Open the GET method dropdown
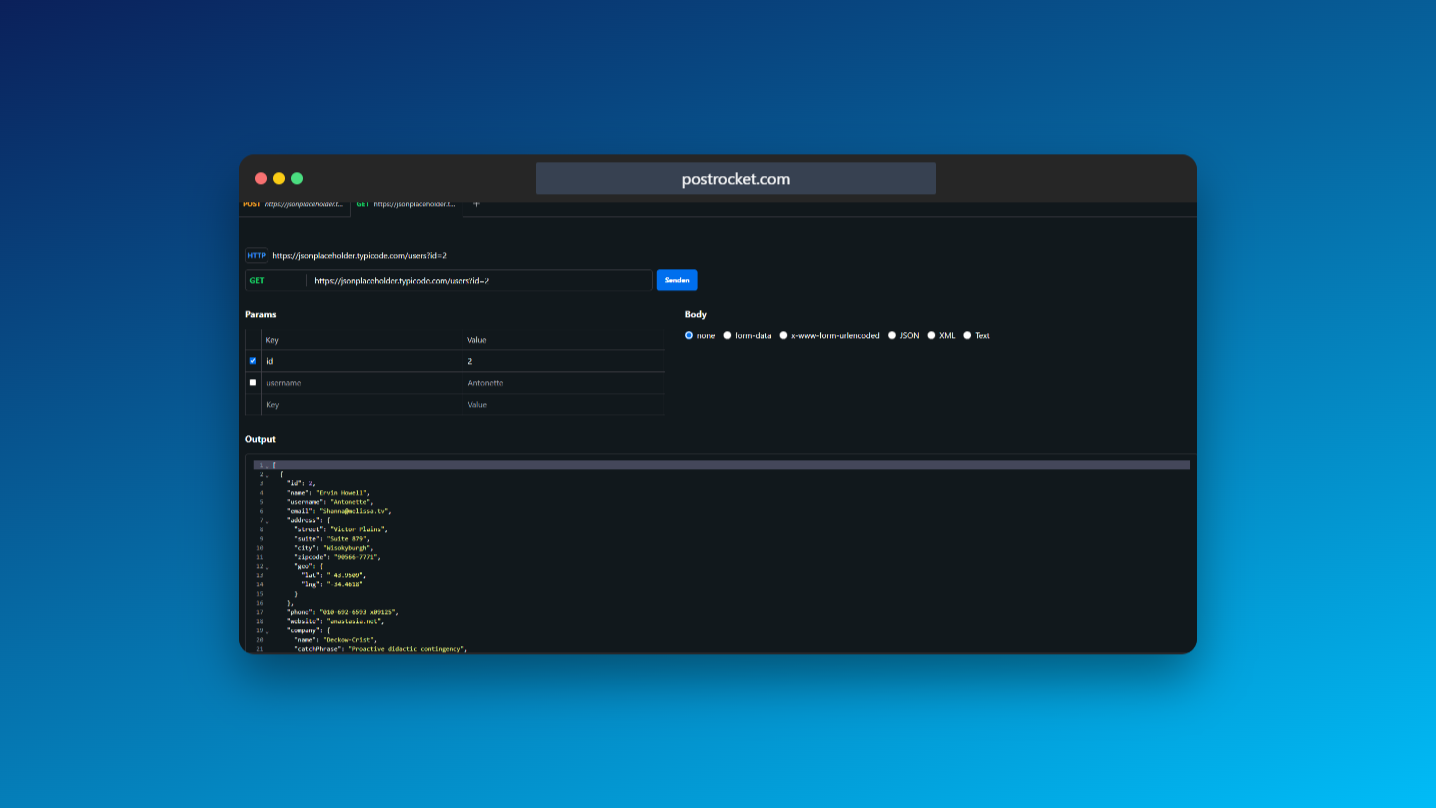Image resolution: width=1436 pixels, height=808 pixels. pyautogui.click(x=276, y=281)
